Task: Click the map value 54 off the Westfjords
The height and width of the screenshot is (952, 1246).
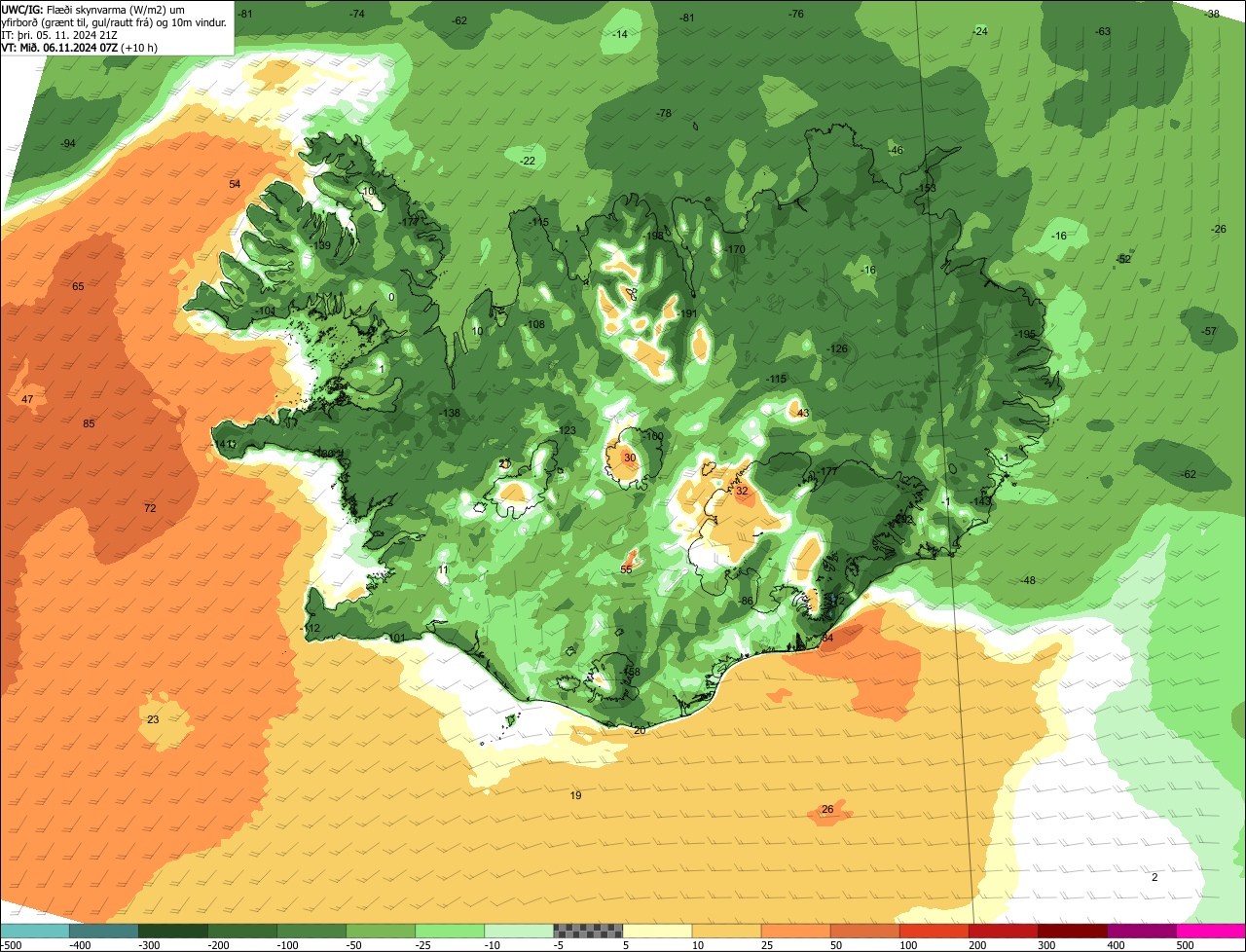Action: tap(235, 184)
